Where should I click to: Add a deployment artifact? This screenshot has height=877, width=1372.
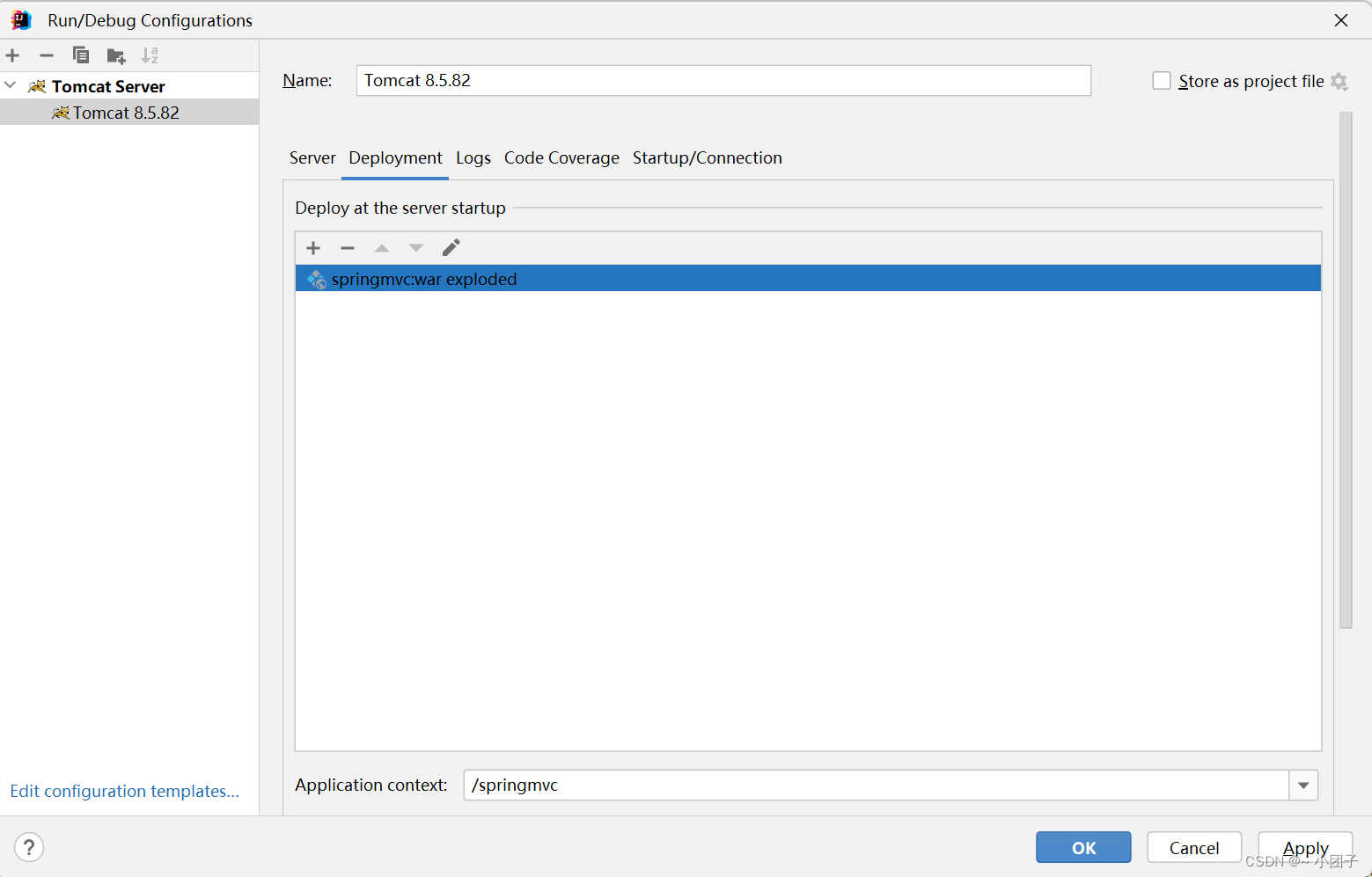[x=313, y=248]
